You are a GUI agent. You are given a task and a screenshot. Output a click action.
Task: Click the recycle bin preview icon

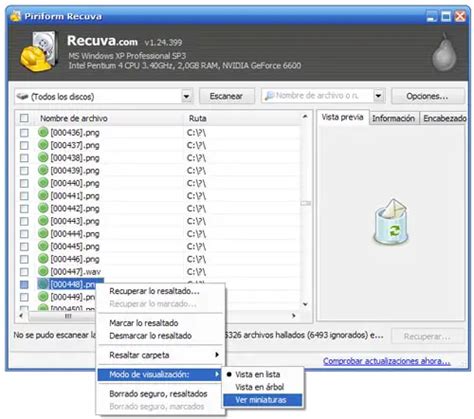[x=391, y=222]
